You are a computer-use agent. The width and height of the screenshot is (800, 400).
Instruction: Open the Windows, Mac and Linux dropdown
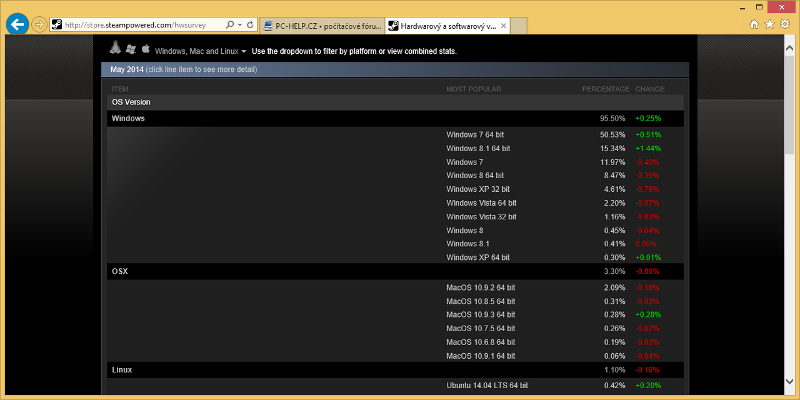coord(200,50)
